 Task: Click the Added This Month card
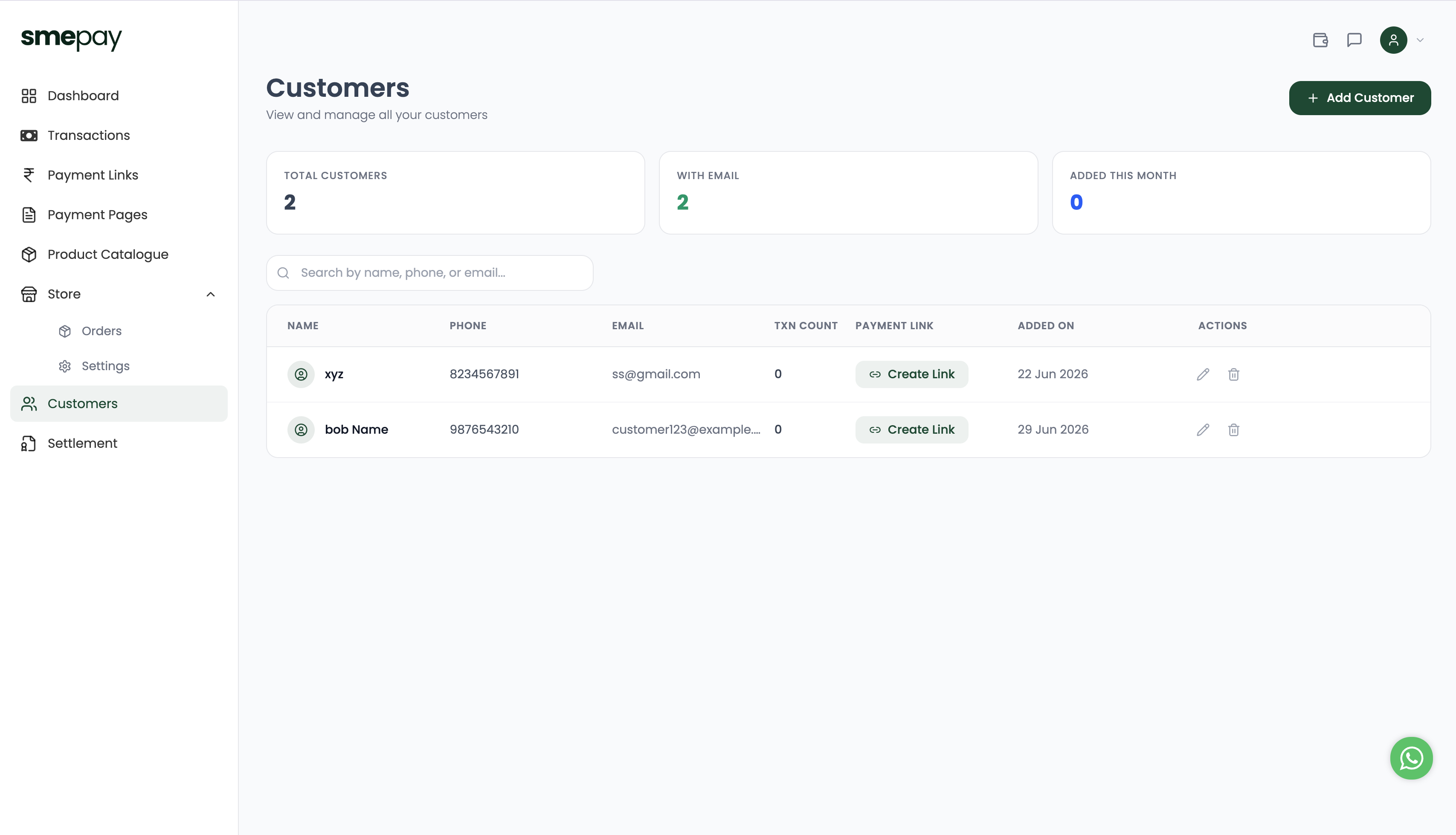pos(1241,193)
